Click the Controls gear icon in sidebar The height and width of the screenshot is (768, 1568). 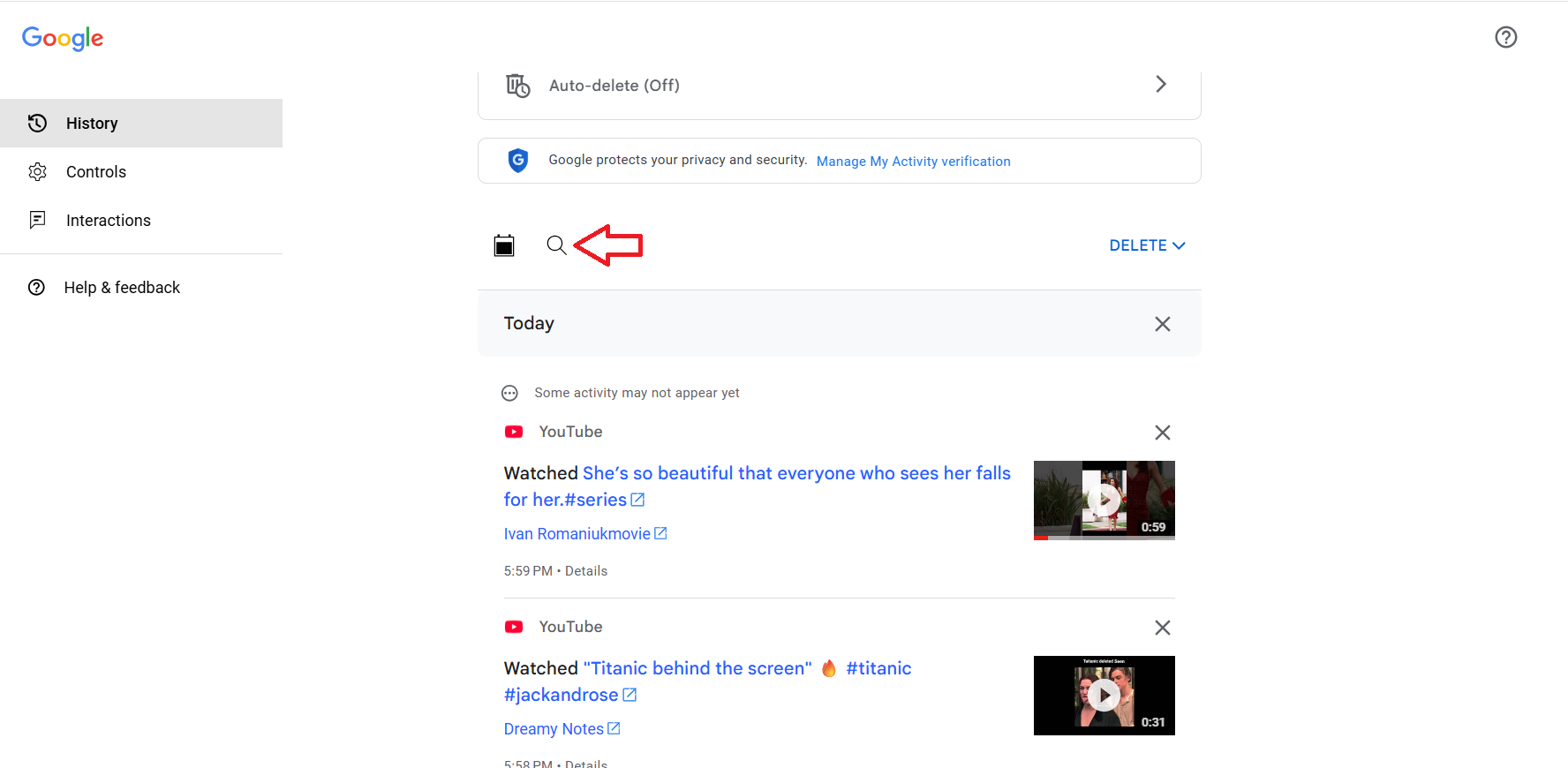tap(37, 172)
